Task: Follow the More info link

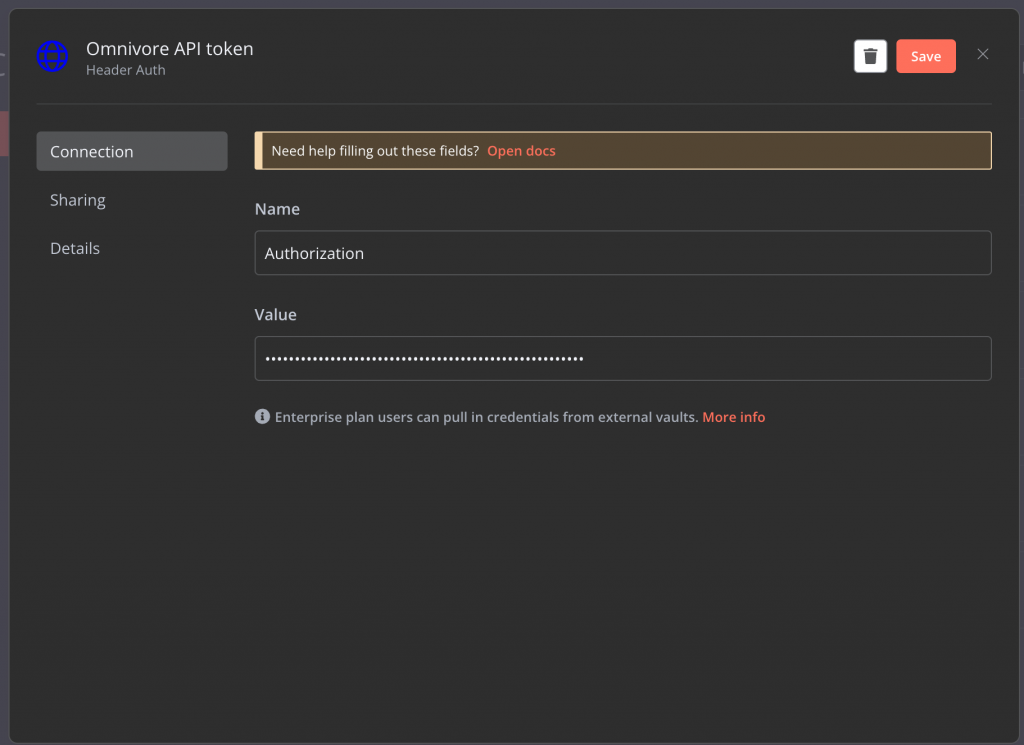Action: coord(733,417)
